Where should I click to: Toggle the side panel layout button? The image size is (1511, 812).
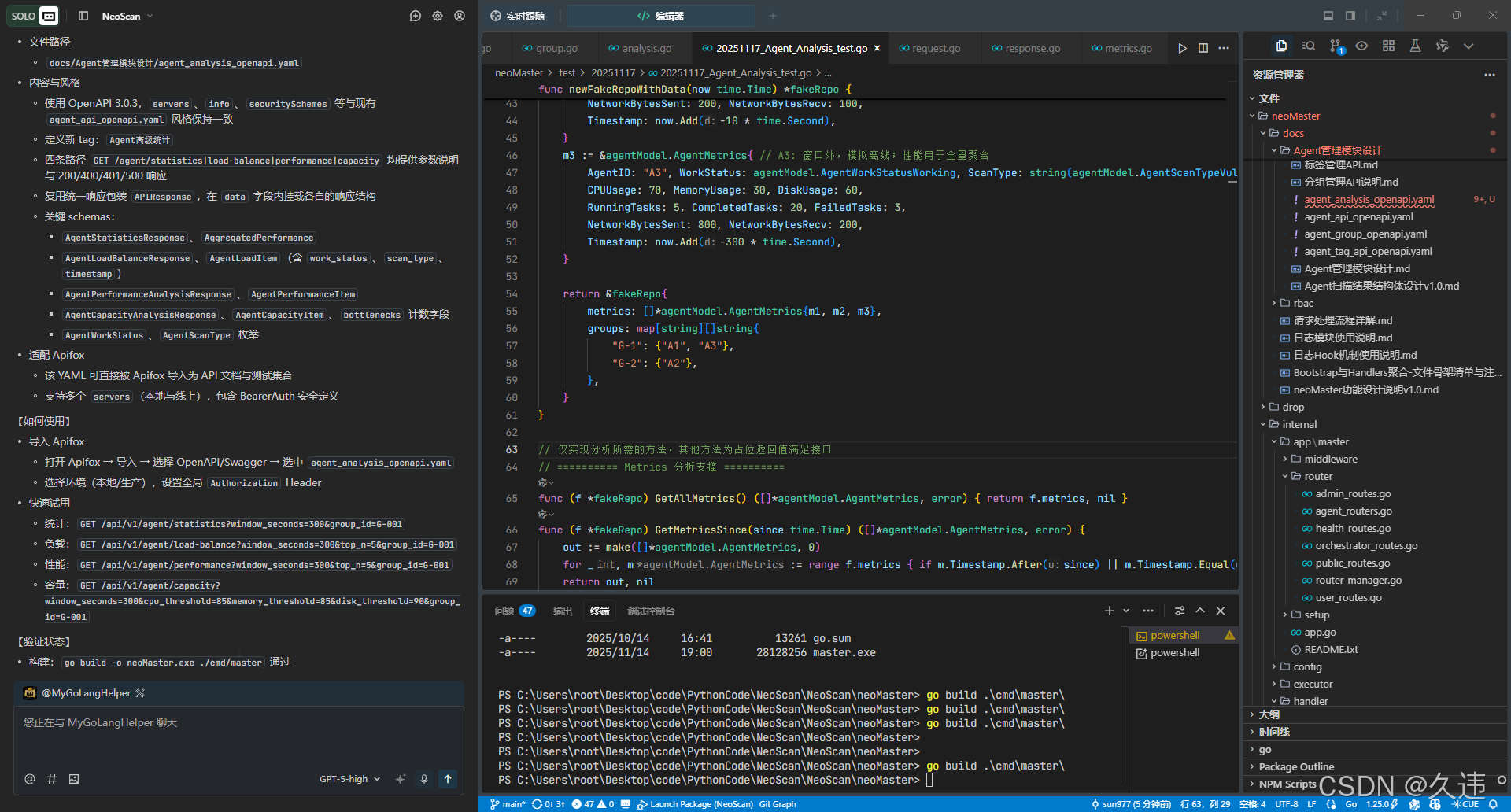(x=1350, y=16)
